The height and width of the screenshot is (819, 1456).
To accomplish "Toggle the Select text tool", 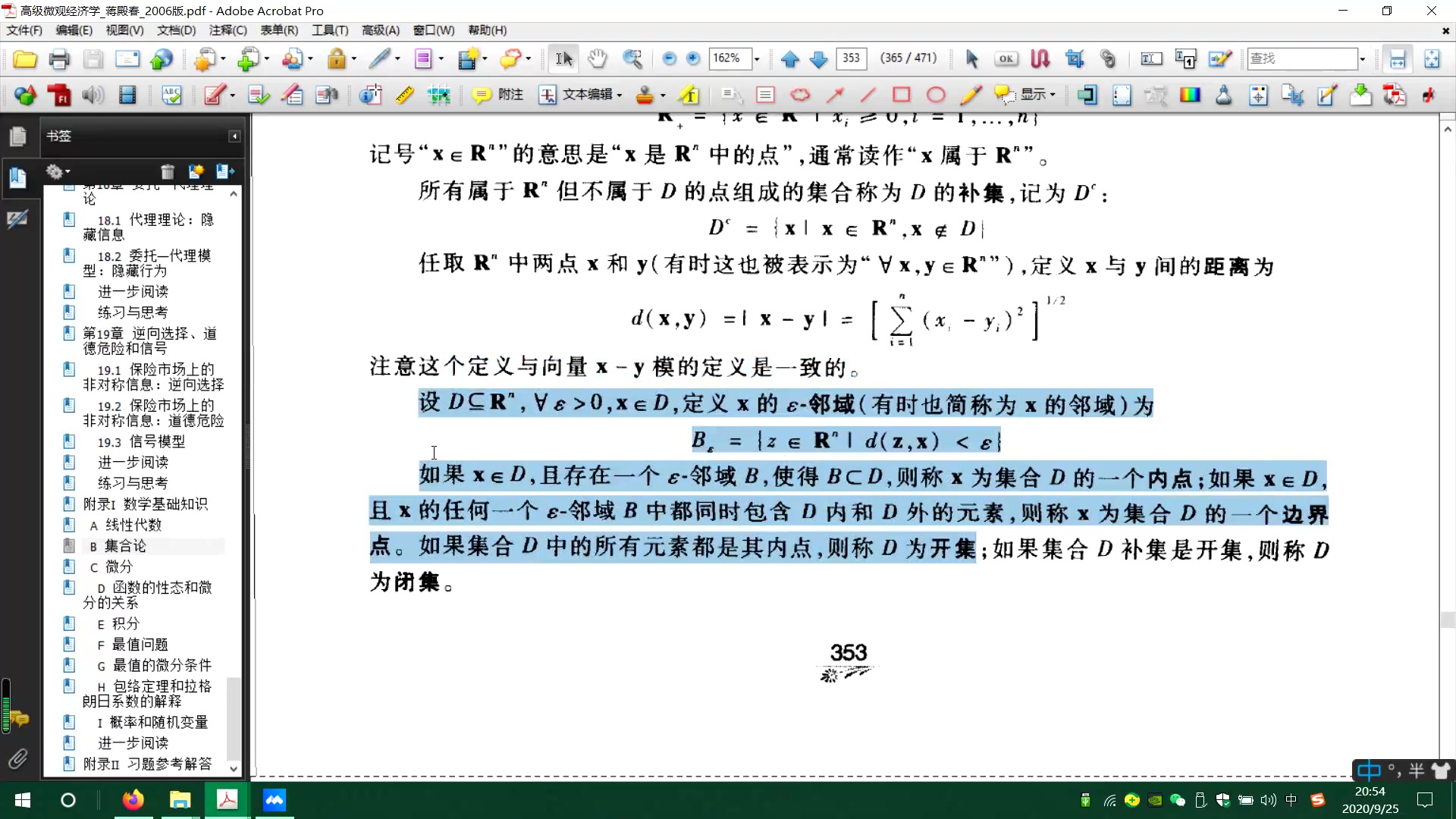I will tap(563, 59).
